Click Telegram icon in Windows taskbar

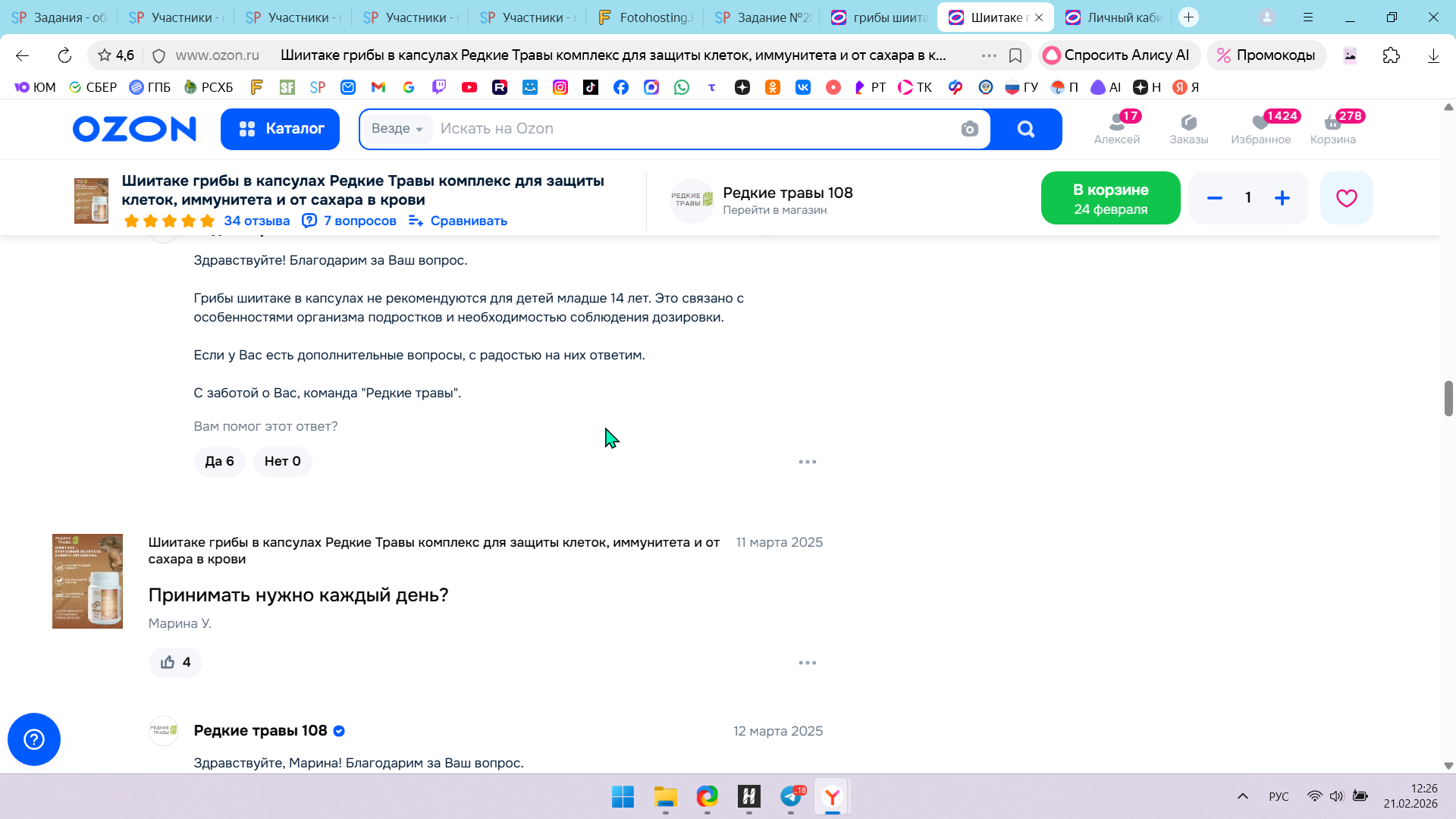[x=791, y=796]
